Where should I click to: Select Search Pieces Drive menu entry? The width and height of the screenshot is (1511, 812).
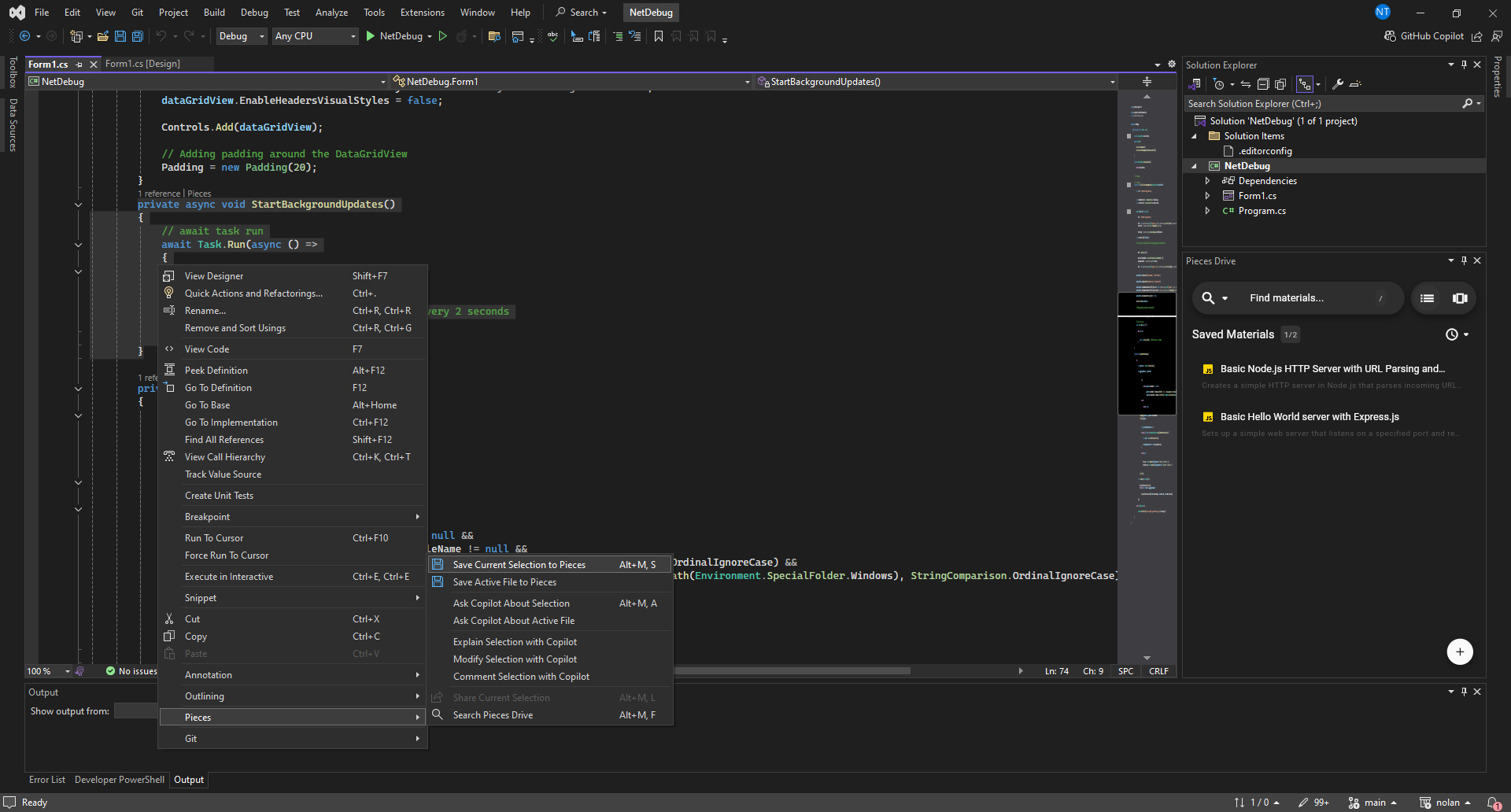click(550, 715)
